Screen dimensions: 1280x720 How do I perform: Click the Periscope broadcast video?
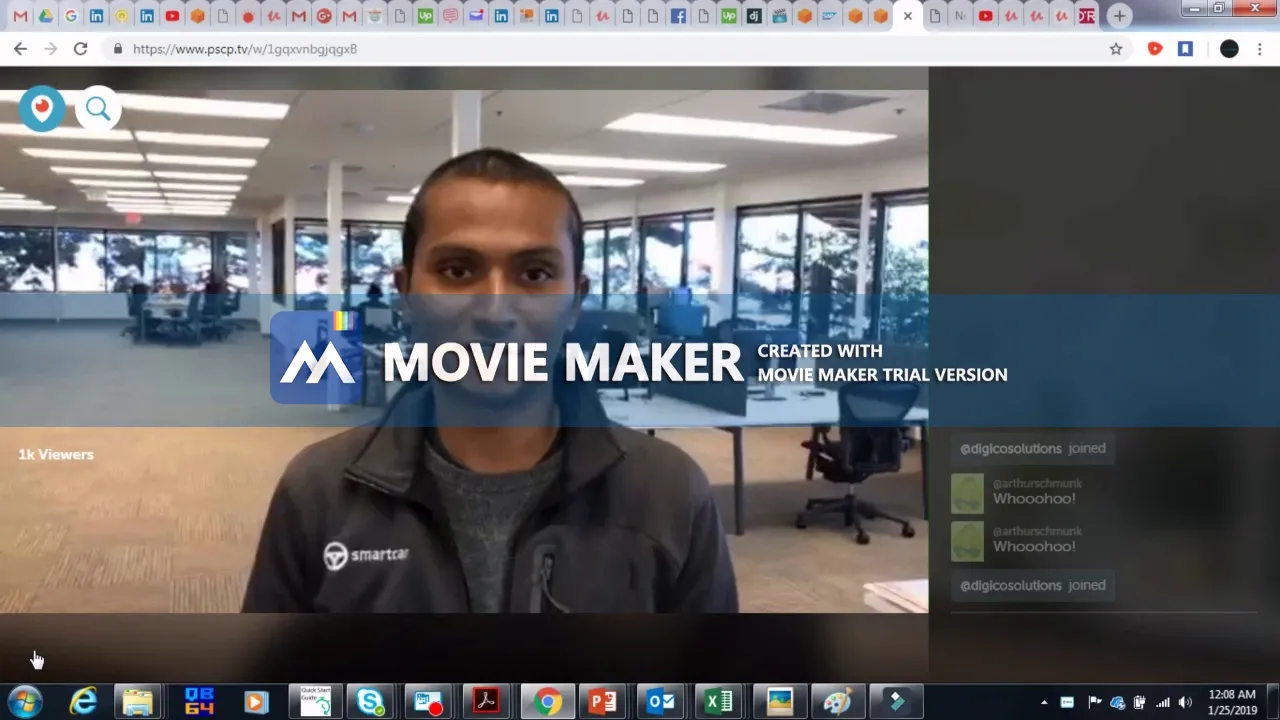pyautogui.click(x=464, y=350)
